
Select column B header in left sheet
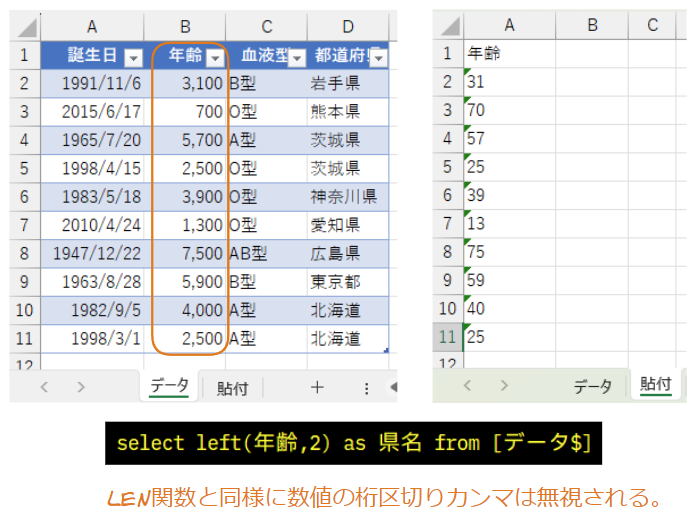pyautogui.click(x=185, y=27)
